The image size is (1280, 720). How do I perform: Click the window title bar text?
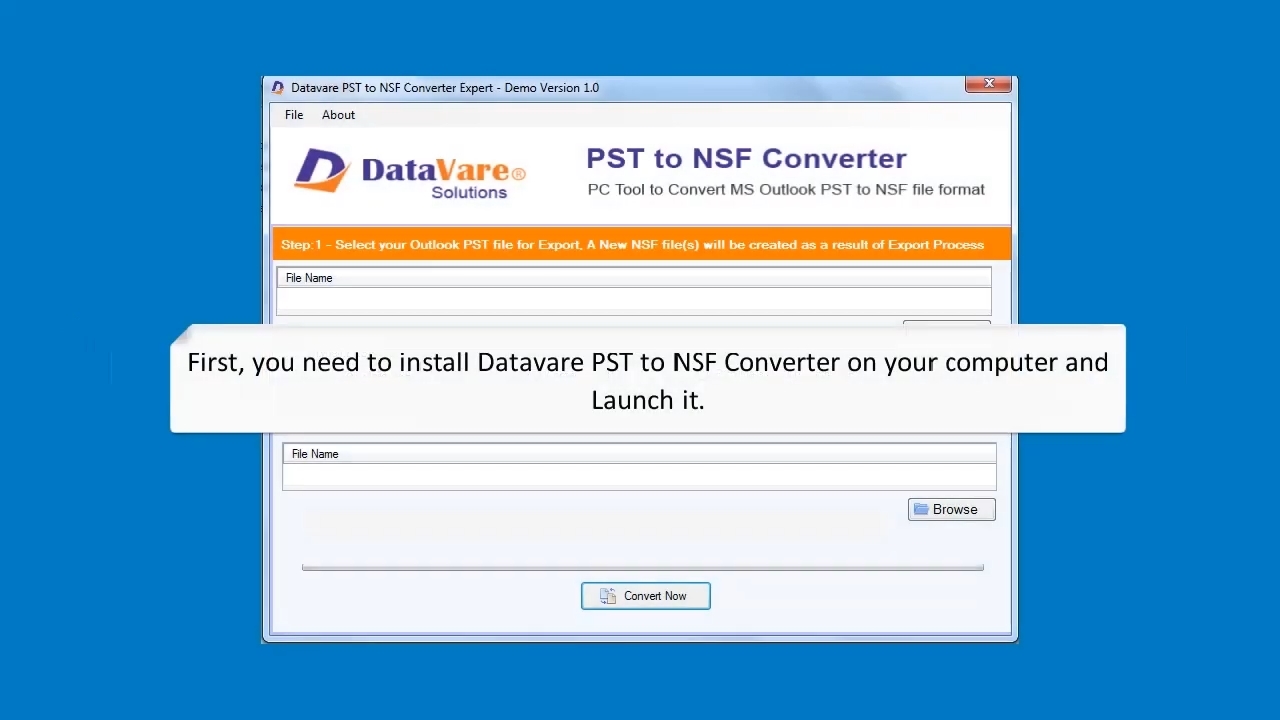445,88
